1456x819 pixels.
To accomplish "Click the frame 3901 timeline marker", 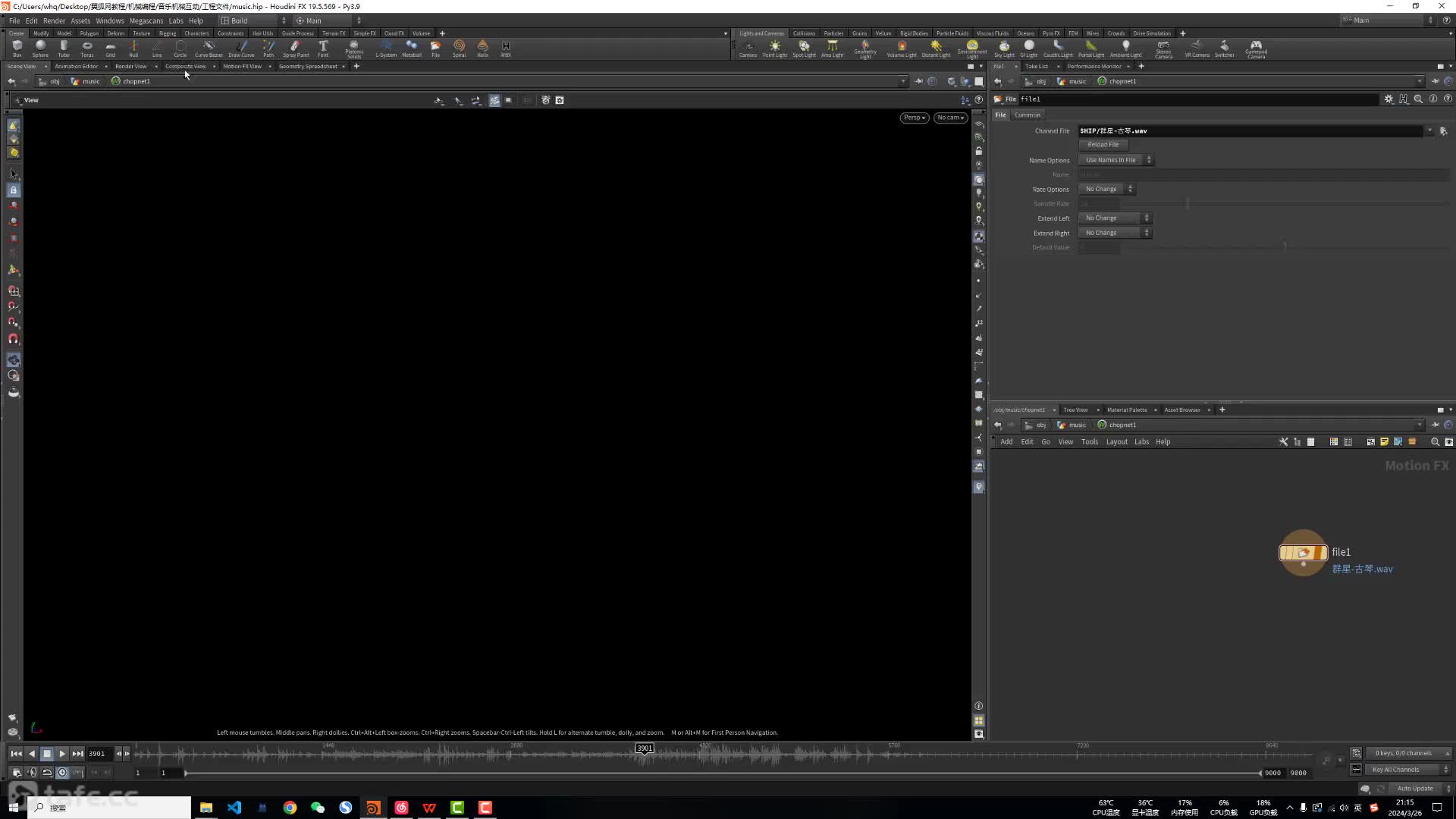I will [x=644, y=748].
